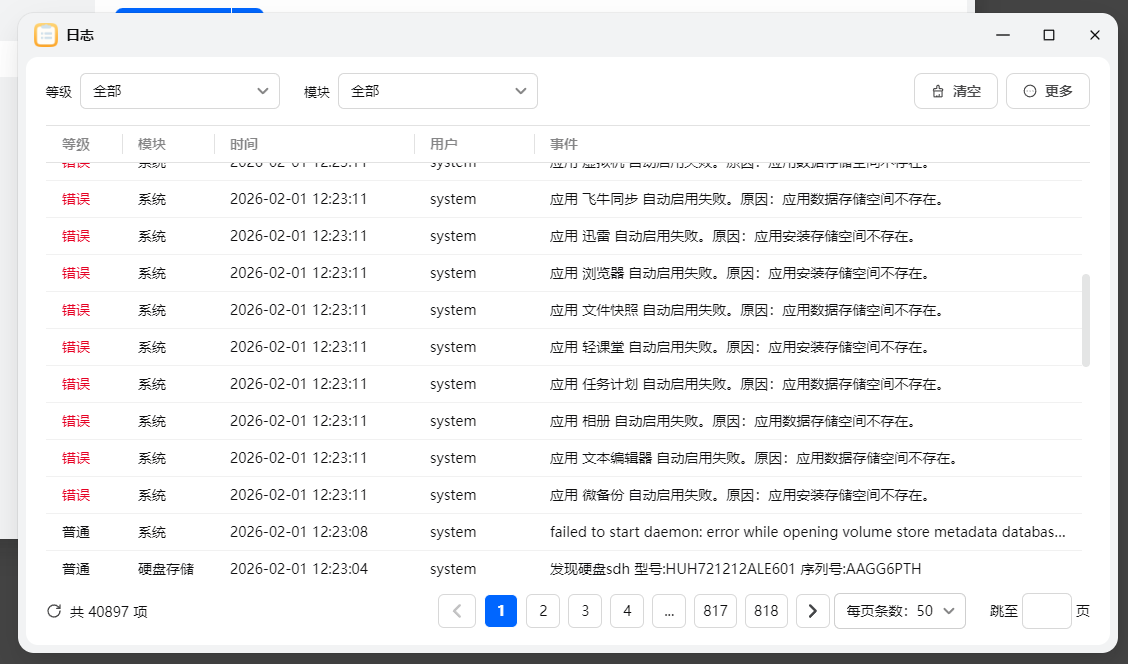This screenshot has width=1128, height=664.
Task: Go to next page with right arrow
Action: 812,611
